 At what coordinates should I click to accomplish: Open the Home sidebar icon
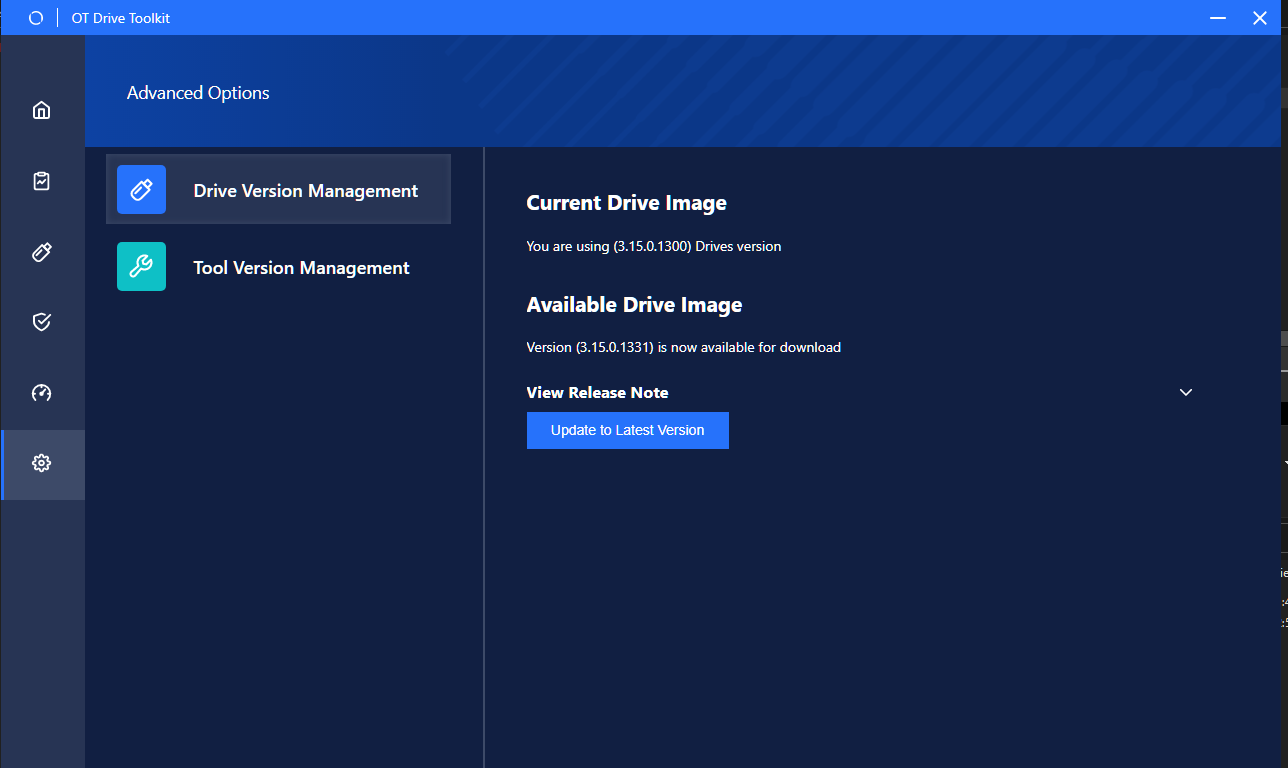coord(41,110)
